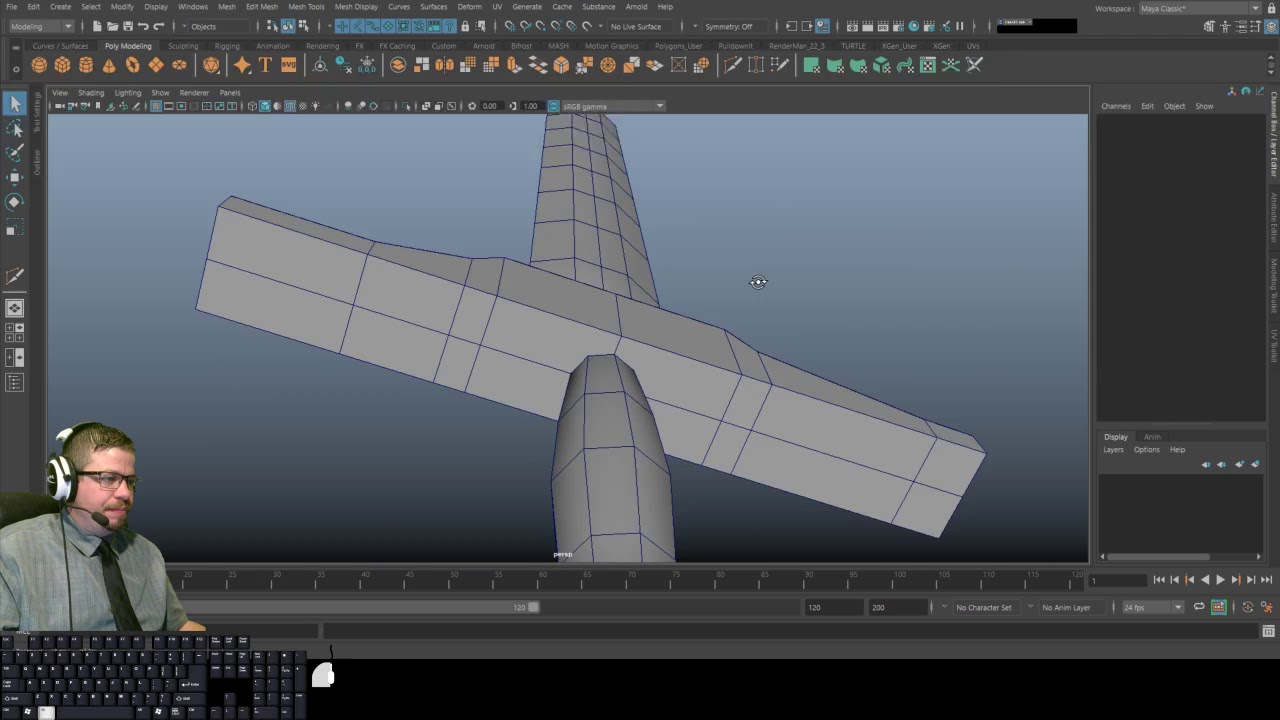Screen dimensions: 1280x720
Task: Click the Multi-Cut tool shelf icon
Action: (x=732, y=65)
